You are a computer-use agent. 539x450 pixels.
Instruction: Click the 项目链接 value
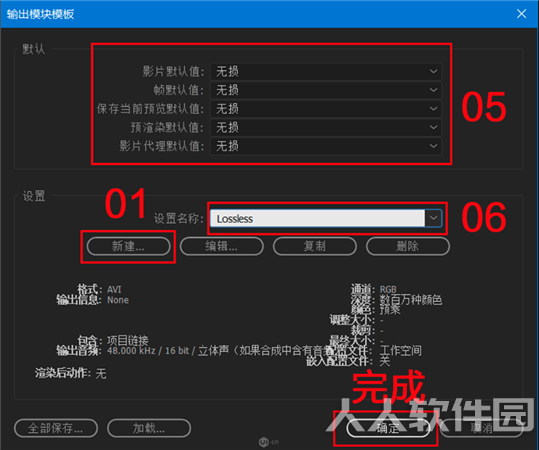click(x=128, y=341)
